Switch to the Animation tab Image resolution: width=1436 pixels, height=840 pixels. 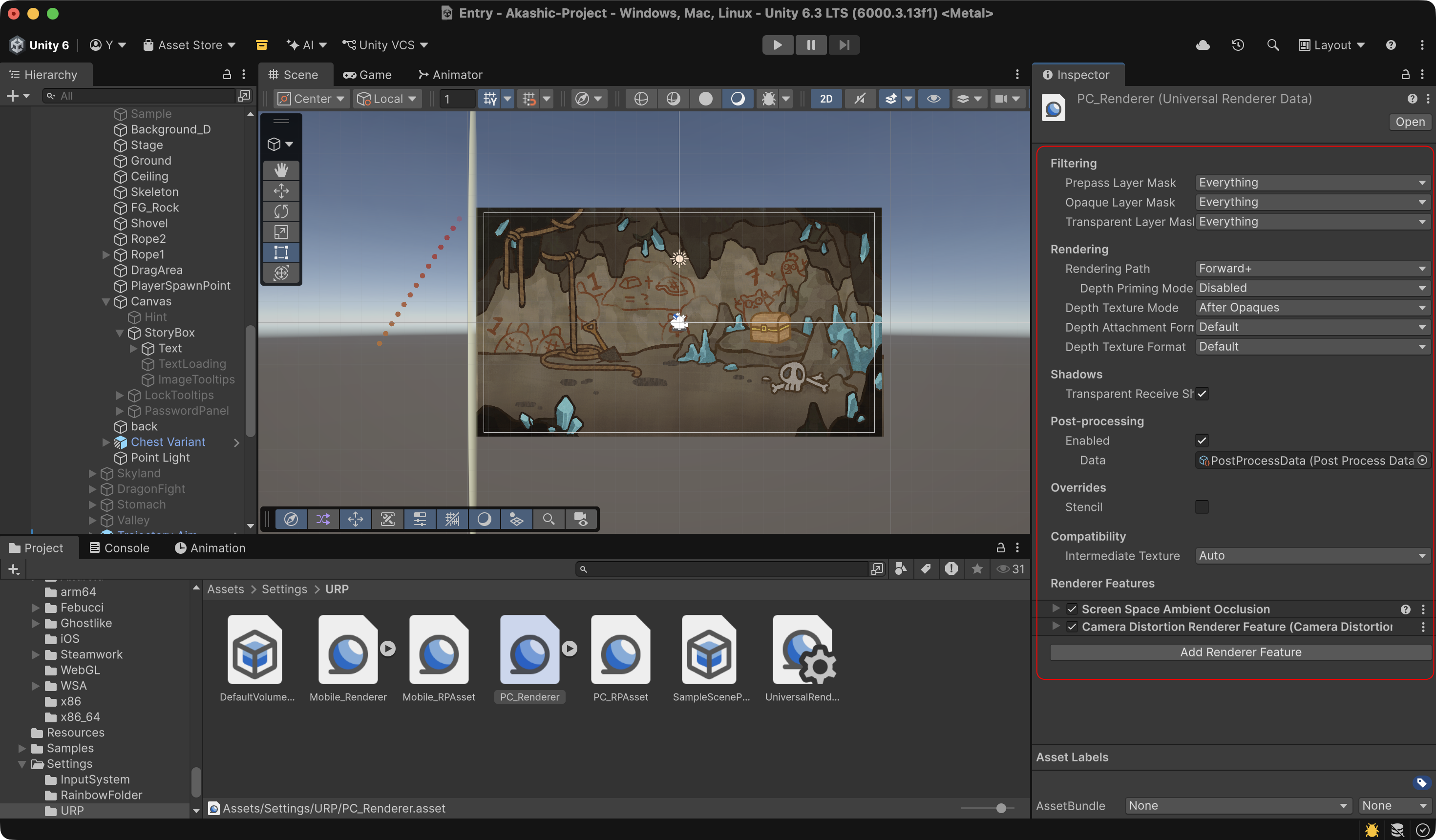point(210,547)
